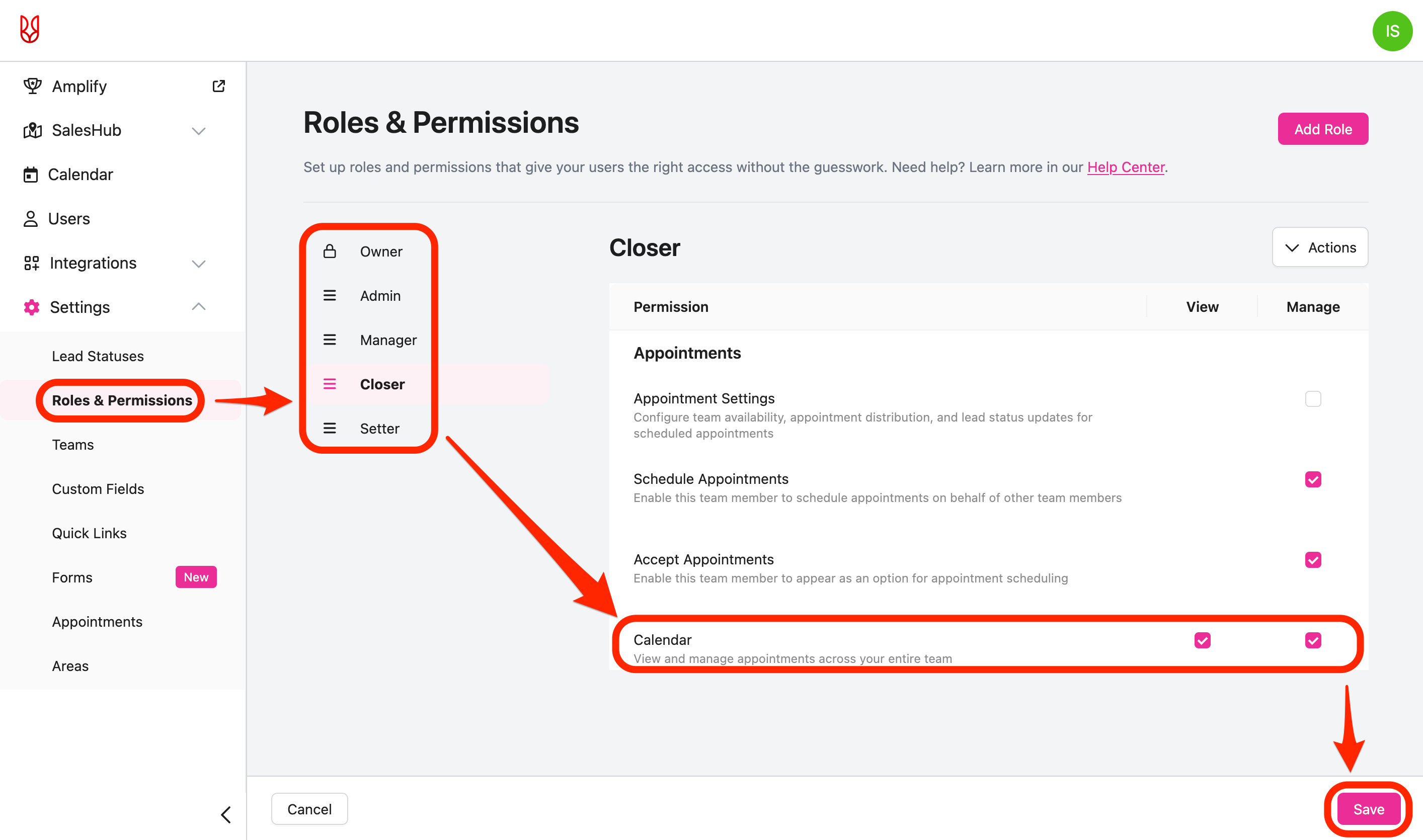Open the Teams settings page
Image resolution: width=1423 pixels, height=840 pixels.
[x=73, y=445]
